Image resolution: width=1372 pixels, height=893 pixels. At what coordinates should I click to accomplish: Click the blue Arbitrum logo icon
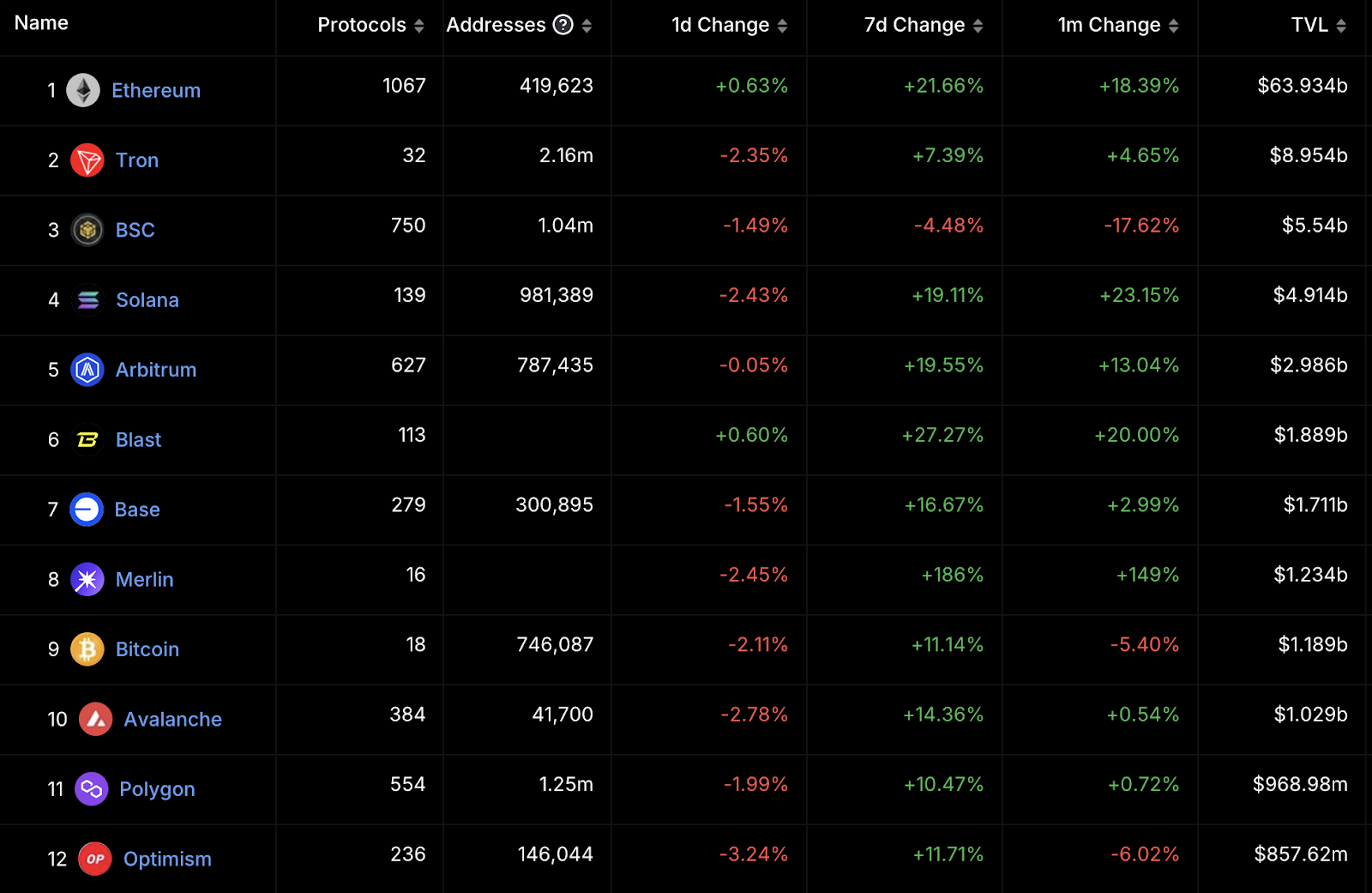tap(87, 370)
